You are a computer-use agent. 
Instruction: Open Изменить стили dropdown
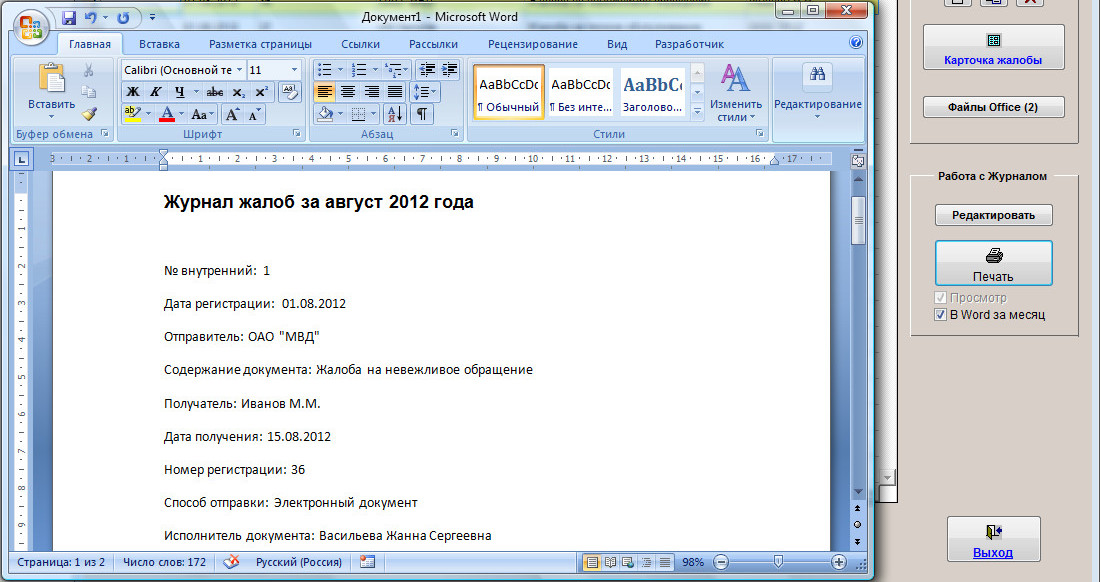coord(735,92)
